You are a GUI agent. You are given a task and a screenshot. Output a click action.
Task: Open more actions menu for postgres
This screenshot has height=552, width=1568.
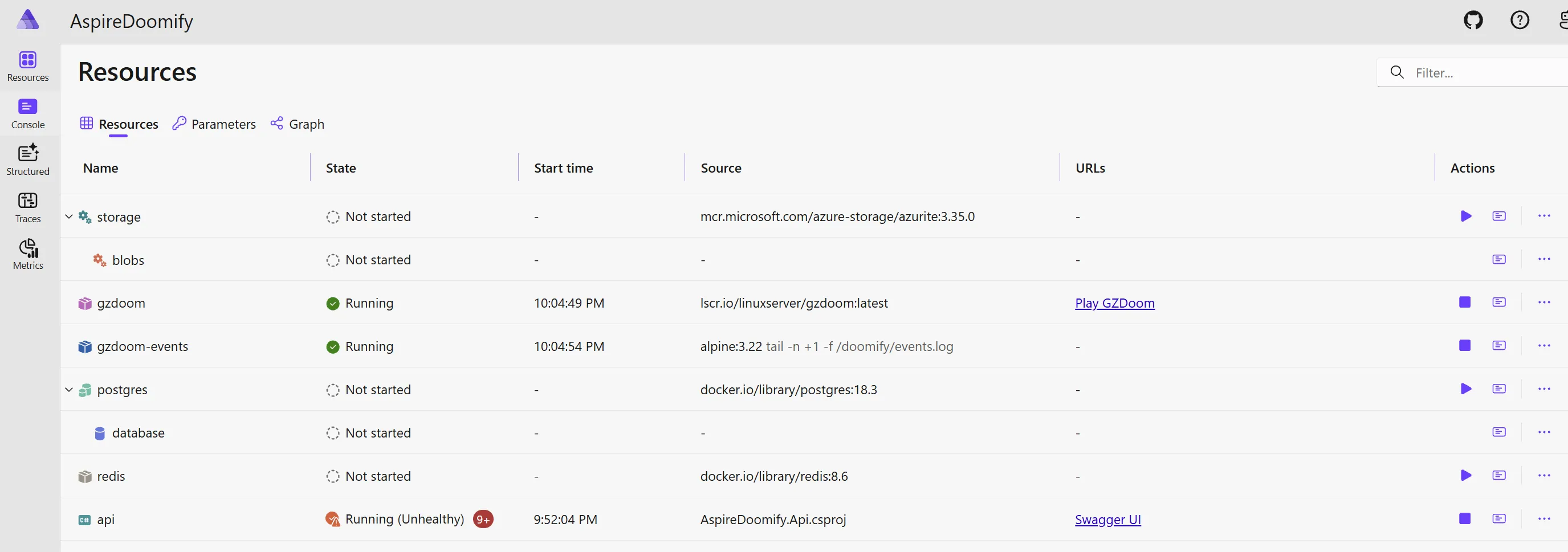pos(1544,389)
